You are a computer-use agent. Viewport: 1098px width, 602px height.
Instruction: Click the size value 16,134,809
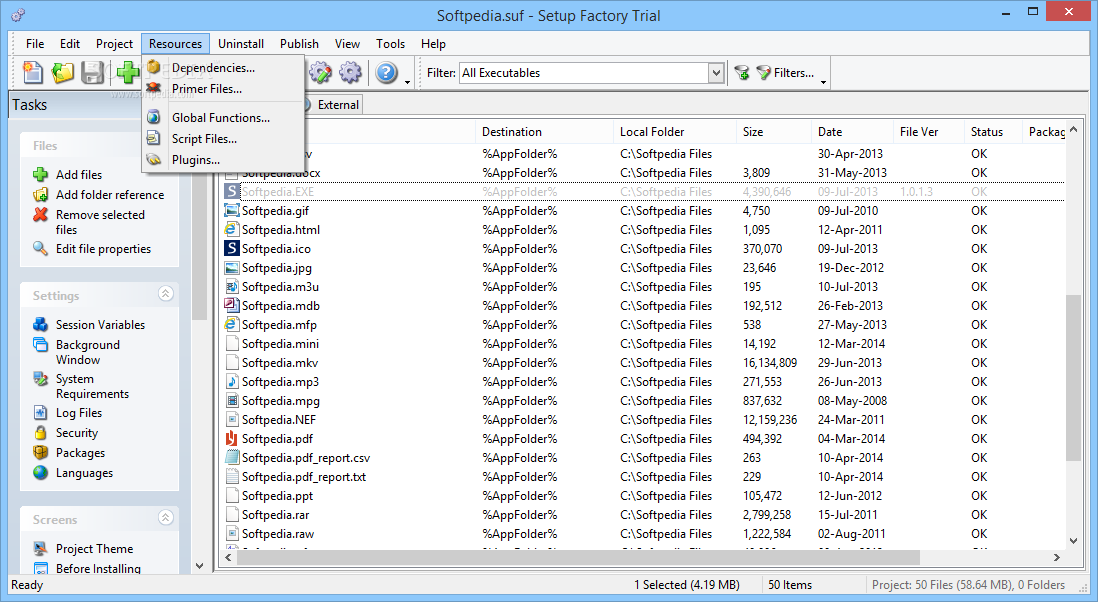tap(770, 363)
